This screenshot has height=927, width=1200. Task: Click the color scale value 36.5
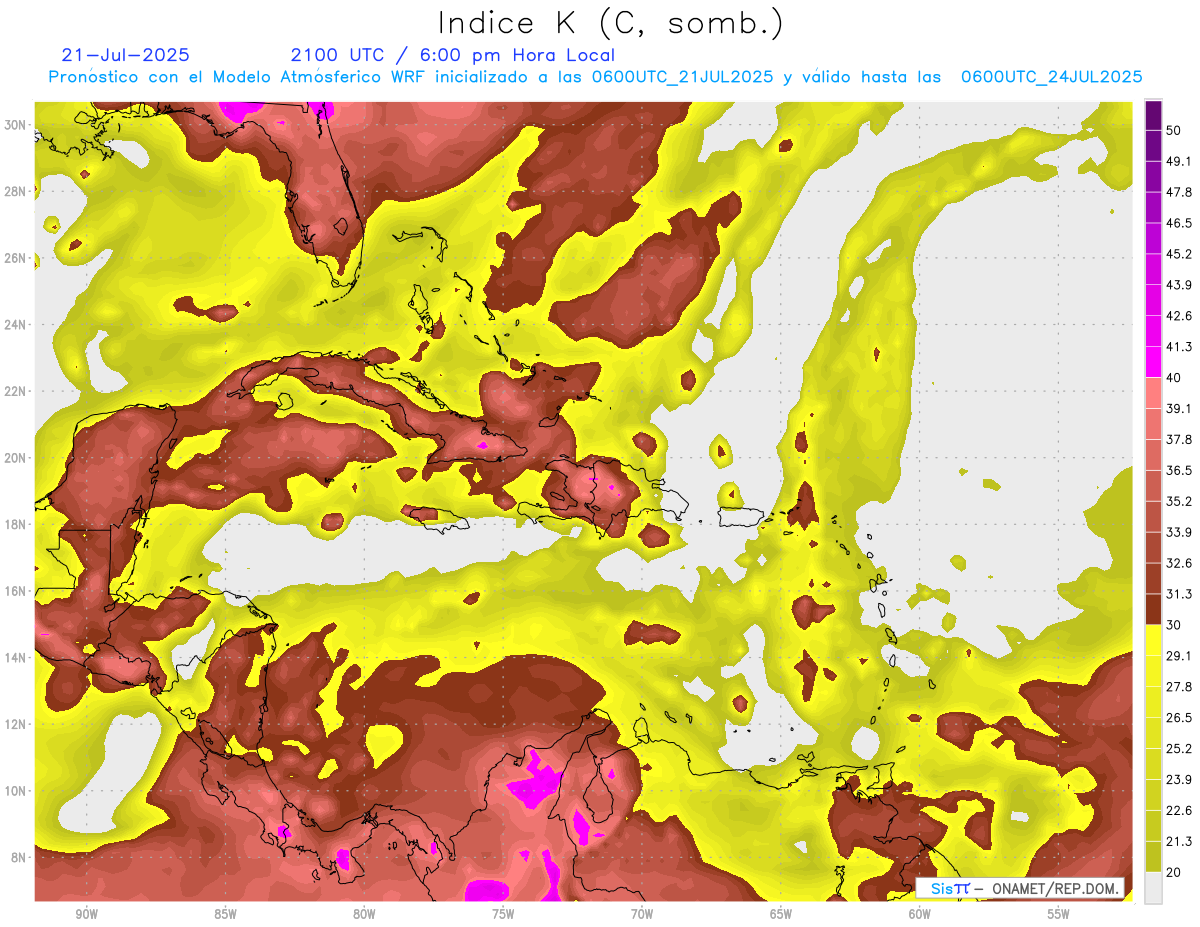1179,470
